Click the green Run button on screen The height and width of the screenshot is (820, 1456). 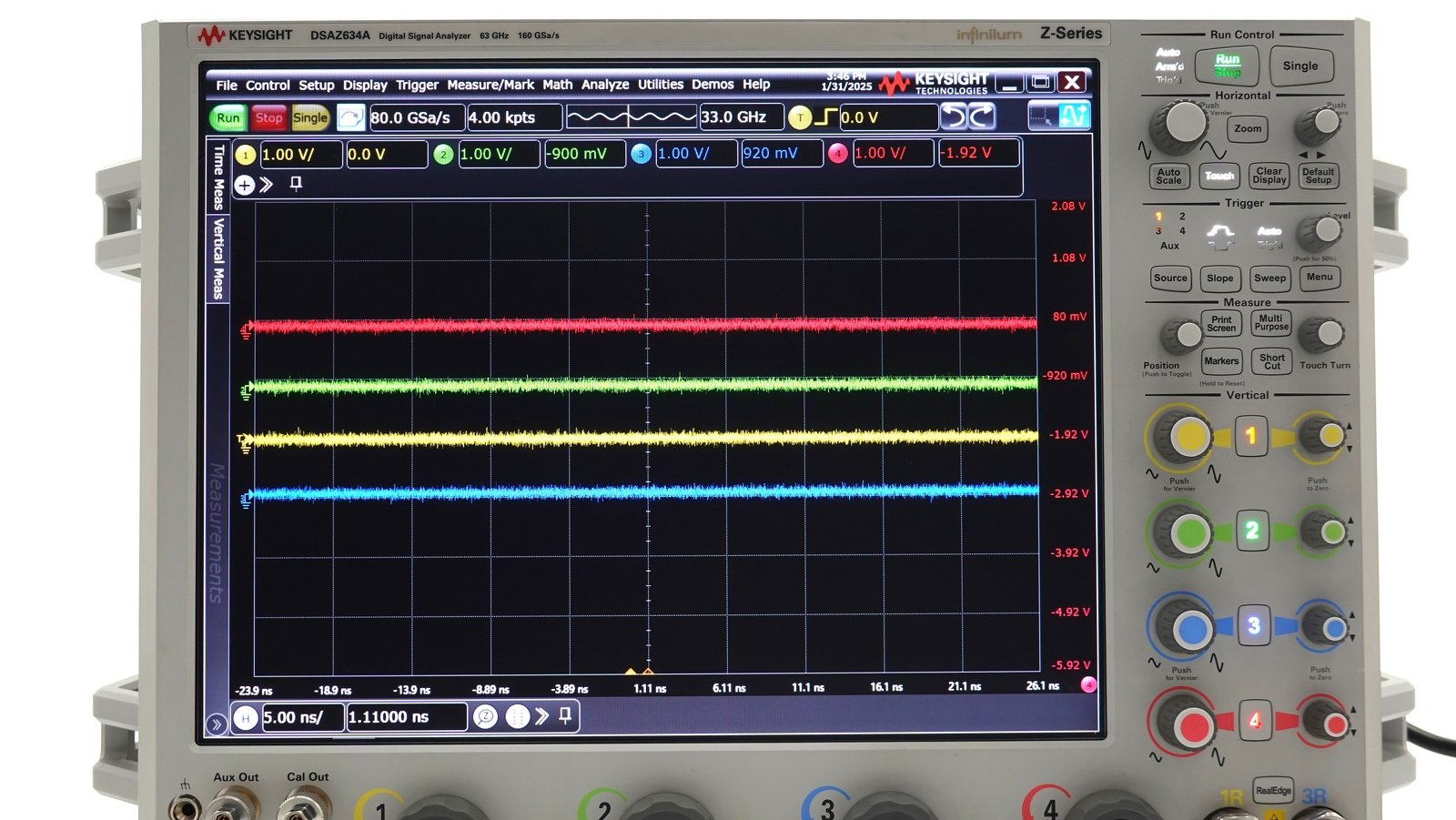[228, 117]
